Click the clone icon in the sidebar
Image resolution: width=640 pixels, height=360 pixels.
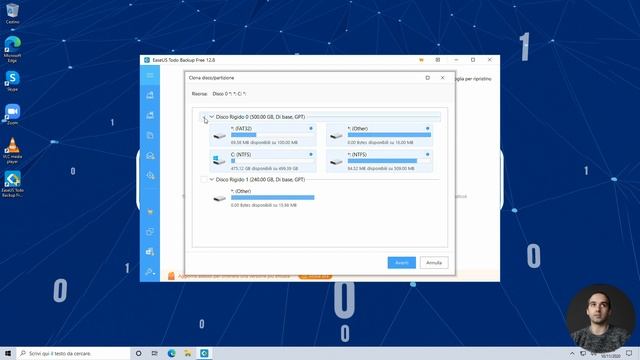click(150, 232)
